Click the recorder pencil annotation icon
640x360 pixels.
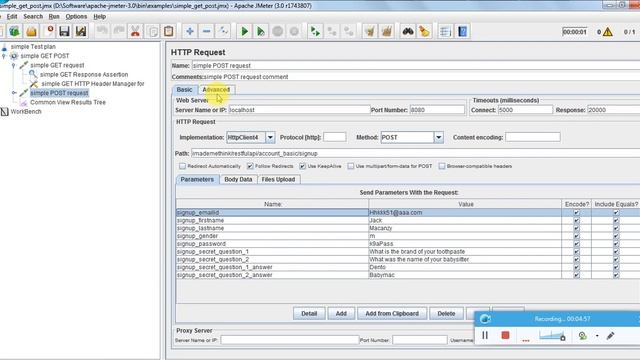pyautogui.click(x=610, y=336)
